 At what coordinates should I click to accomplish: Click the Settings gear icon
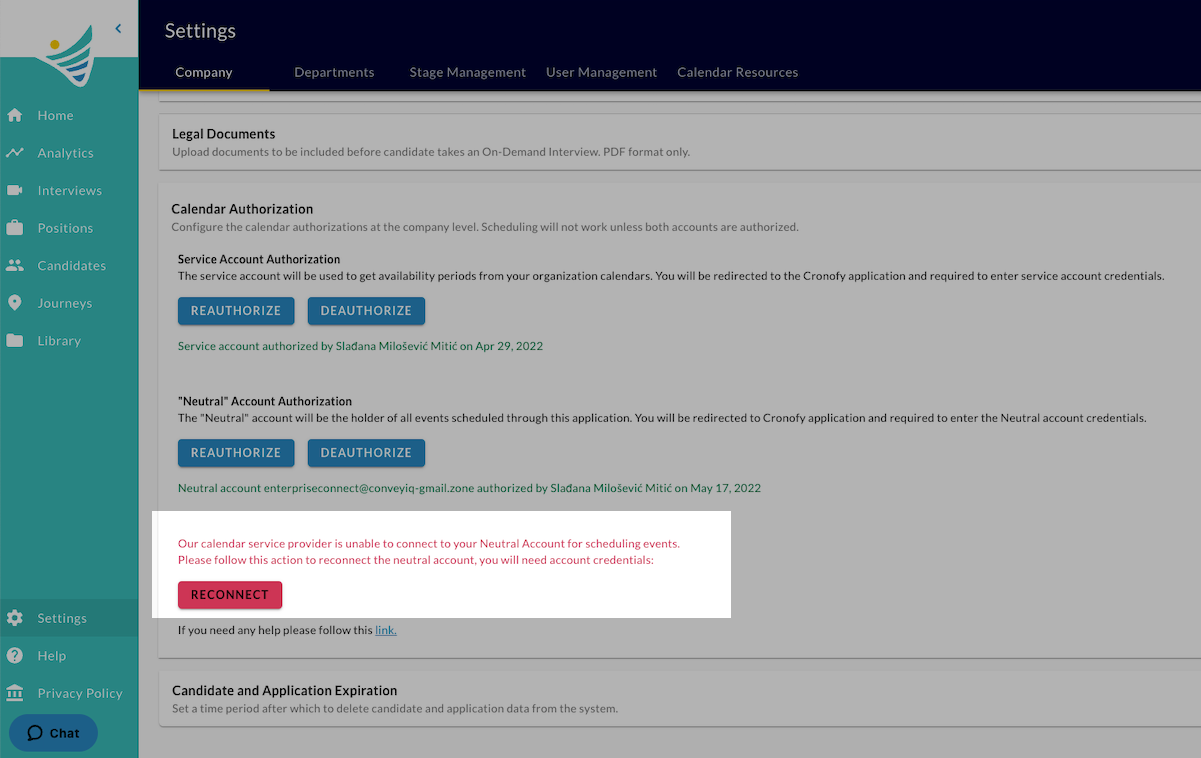(x=15, y=618)
